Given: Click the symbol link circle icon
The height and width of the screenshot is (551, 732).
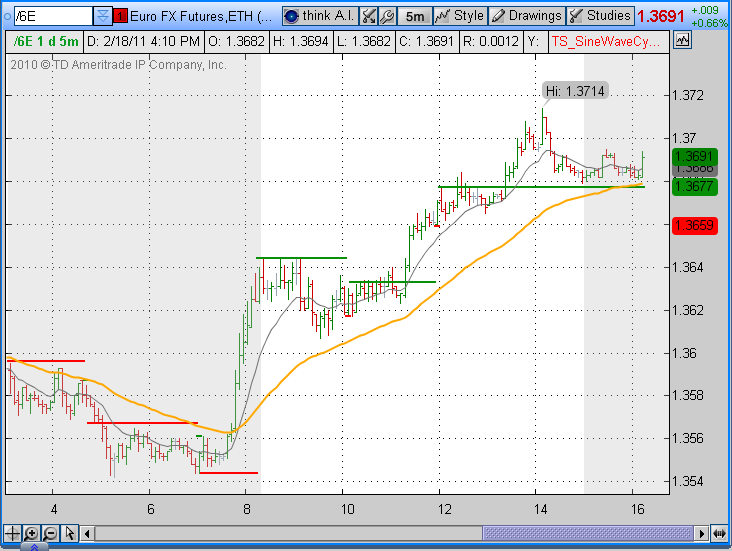Looking at the screenshot, I should [7, 16].
